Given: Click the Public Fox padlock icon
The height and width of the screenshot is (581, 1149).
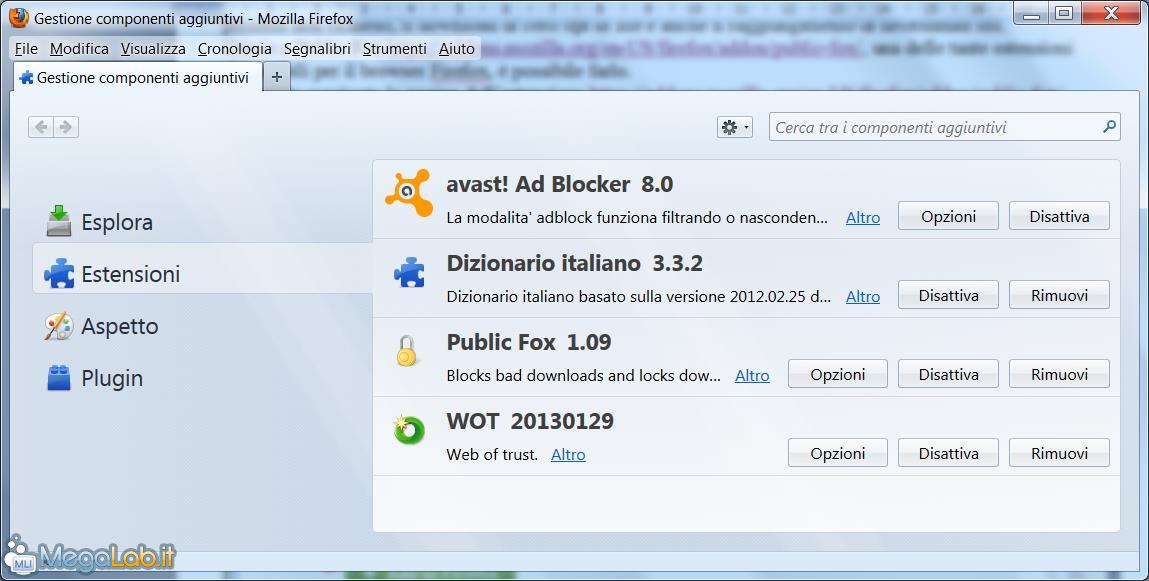Looking at the screenshot, I should (x=407, y=351).
